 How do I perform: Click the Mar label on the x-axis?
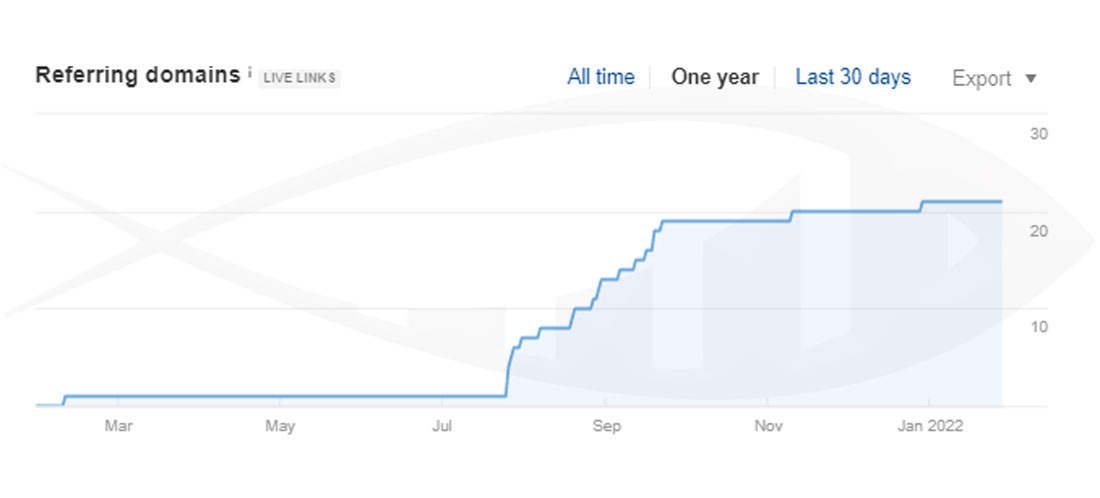[x=118, y=427]
